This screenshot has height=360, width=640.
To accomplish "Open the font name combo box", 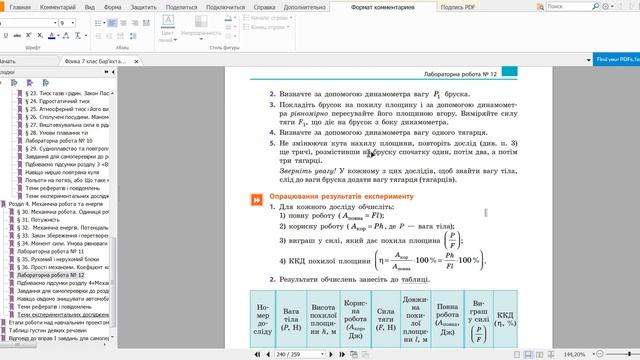I will point(29,23).
